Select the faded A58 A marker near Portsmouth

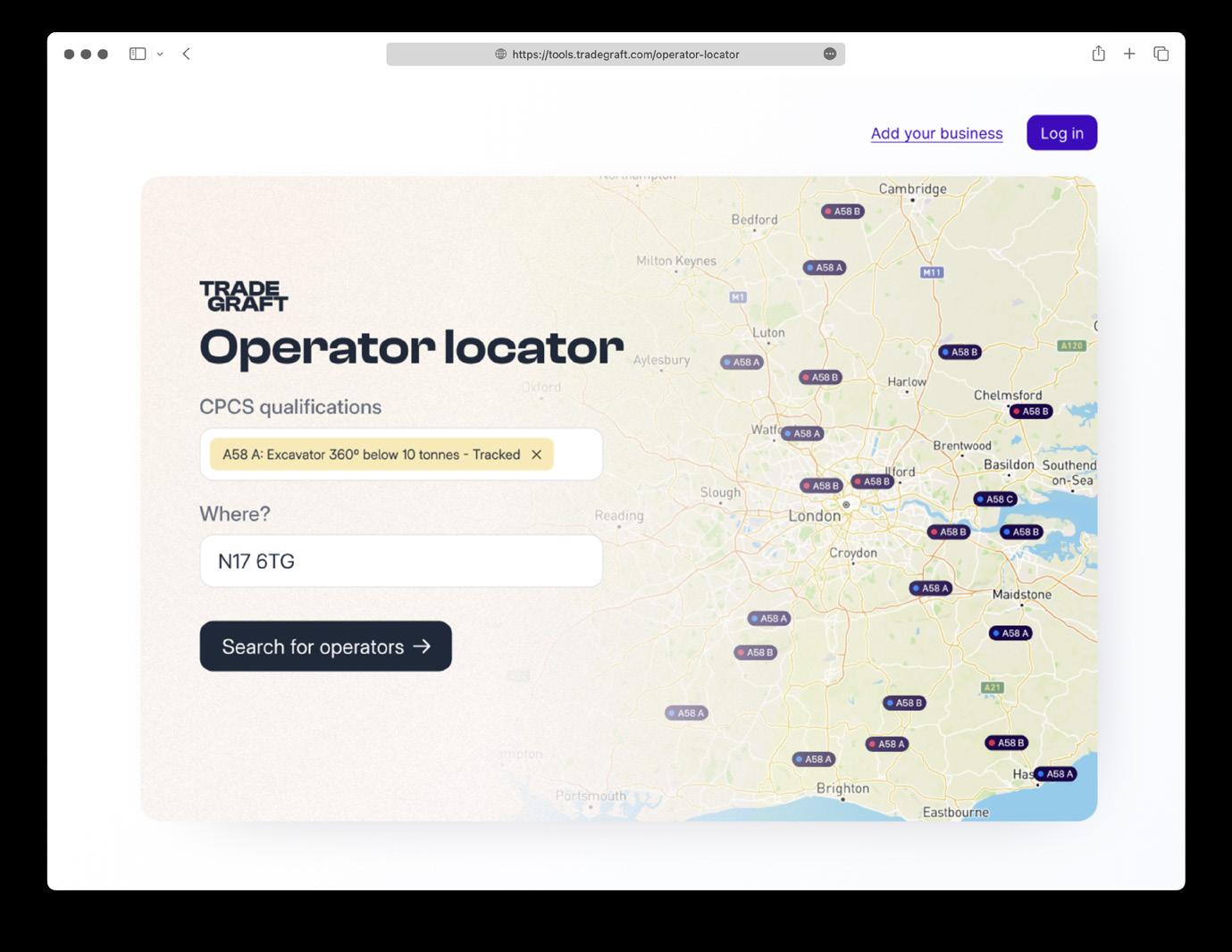(686, 714)
